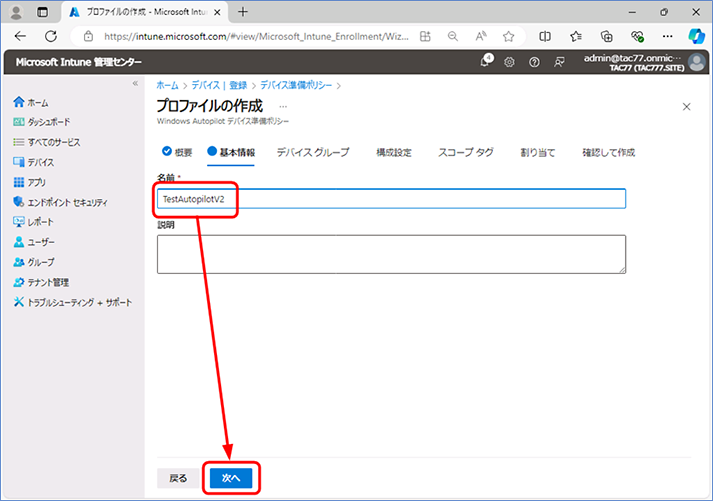Add this page to favorites star
The height and width of the screenshot is (501, 713).
508,36
